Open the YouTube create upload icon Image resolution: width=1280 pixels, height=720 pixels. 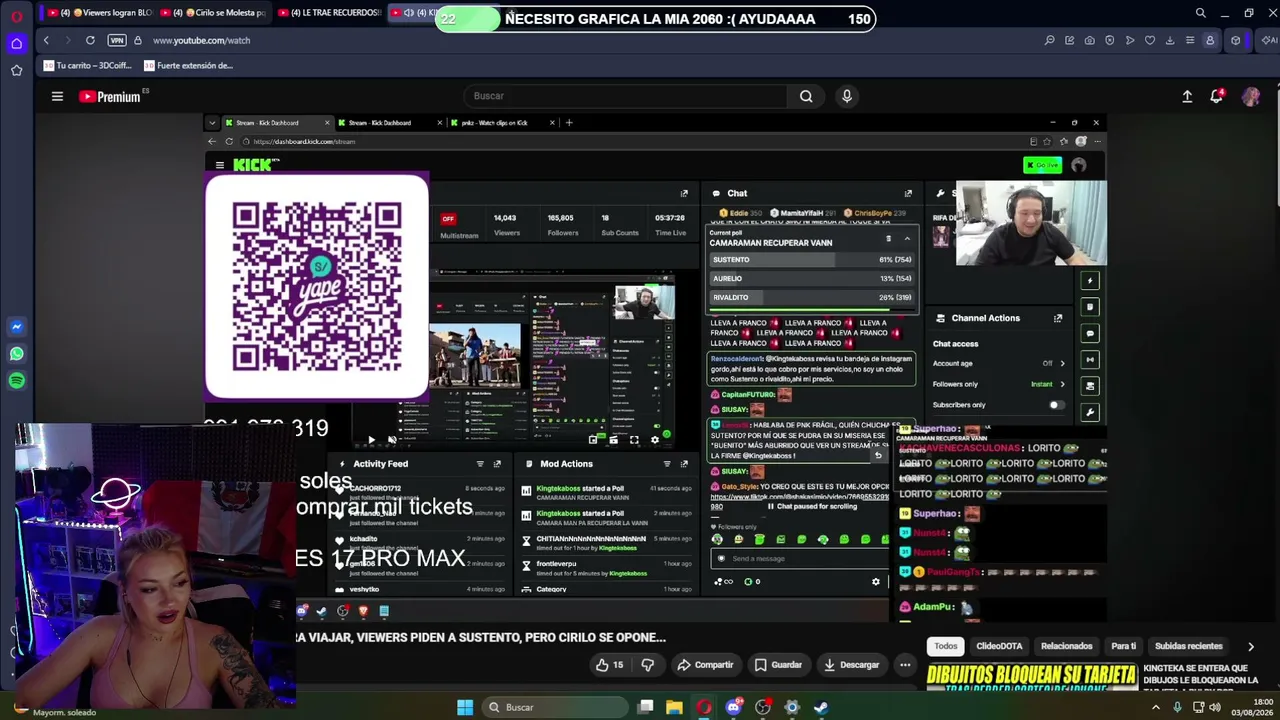[x=1187, y=96]
